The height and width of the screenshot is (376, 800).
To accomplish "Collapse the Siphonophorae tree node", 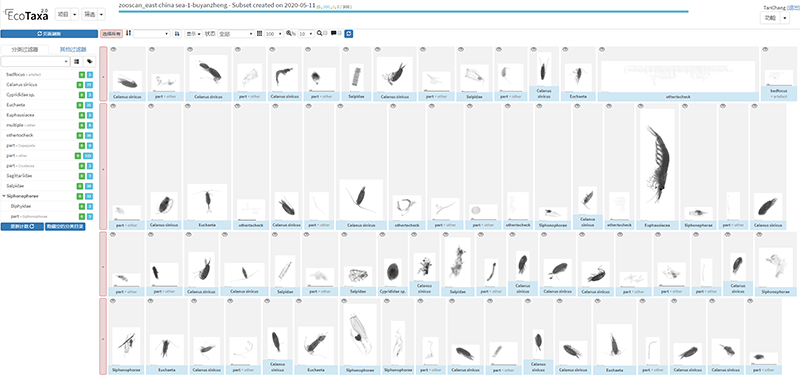I will 4,196.
